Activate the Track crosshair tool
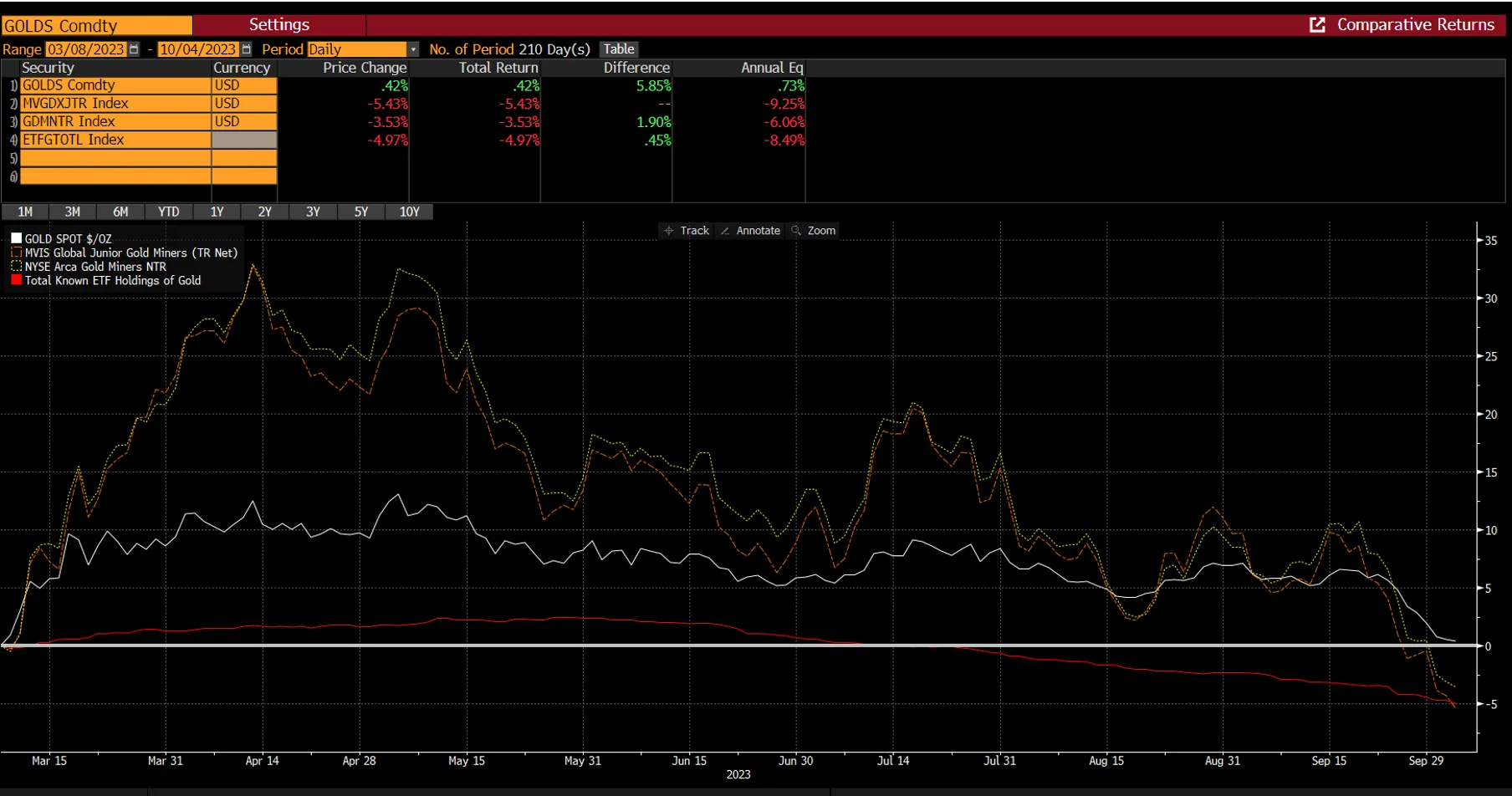 [686, 231]
